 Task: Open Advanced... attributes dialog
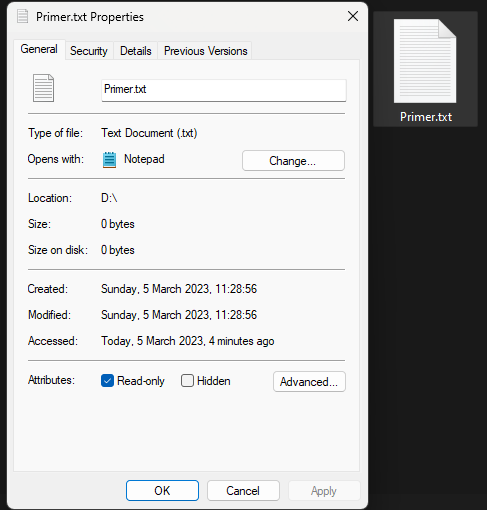tap(309, 382)
